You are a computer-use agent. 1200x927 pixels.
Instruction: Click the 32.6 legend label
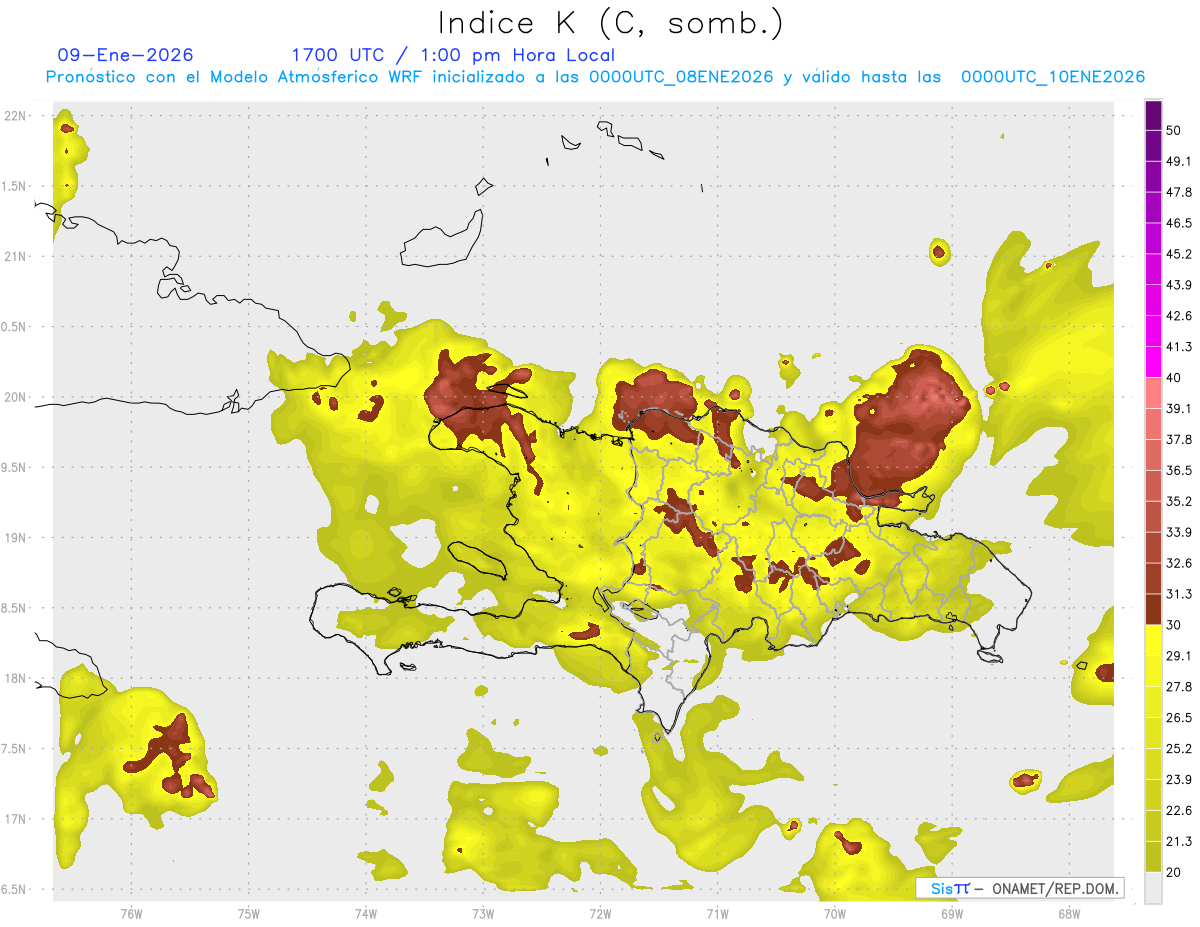coord(1178,563)
